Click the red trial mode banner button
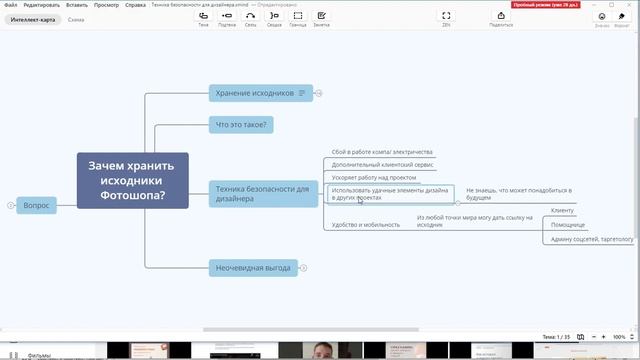 pos(546,5)
